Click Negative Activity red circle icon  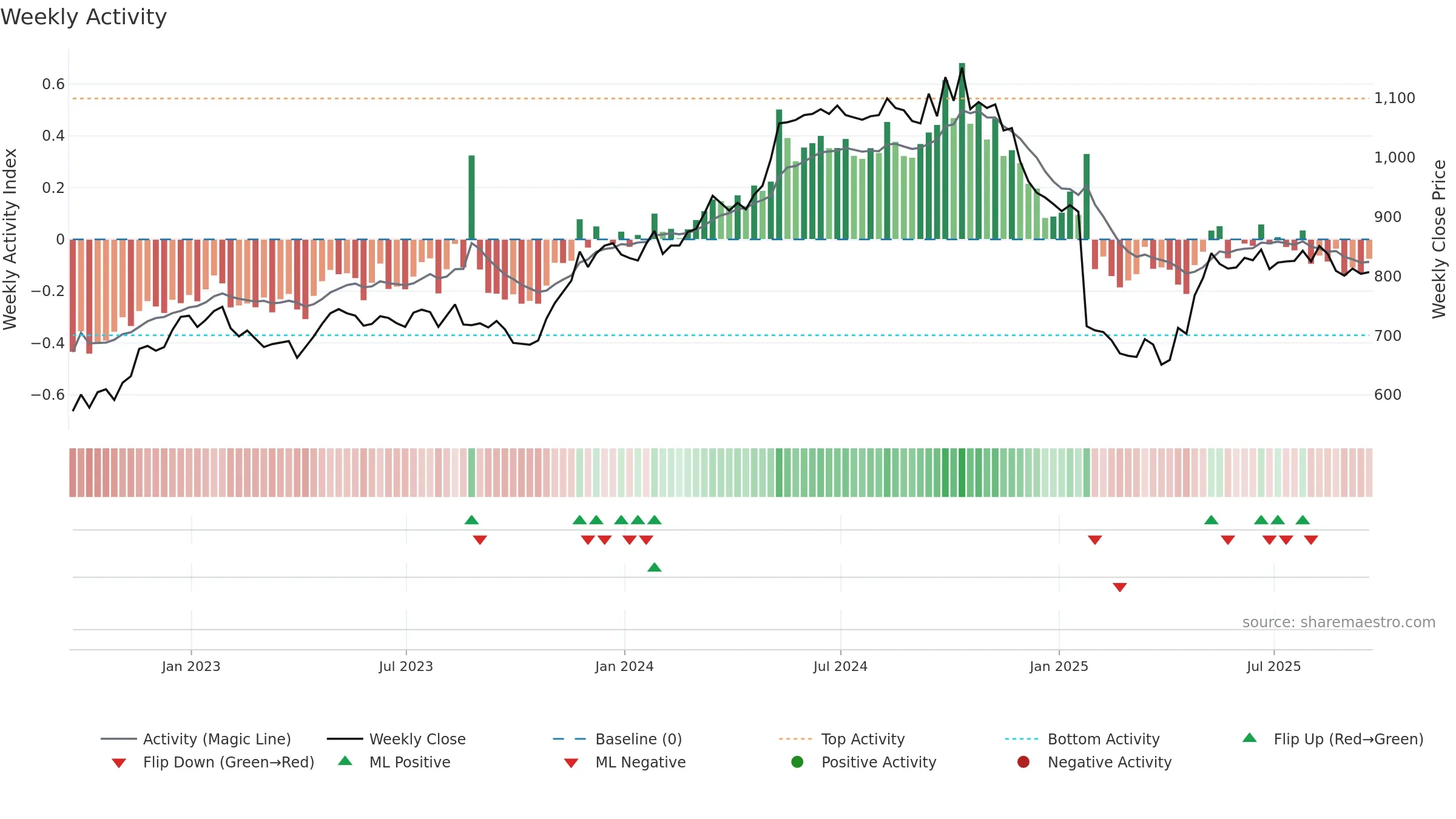pyautogui.click(x=1023, y=762)
